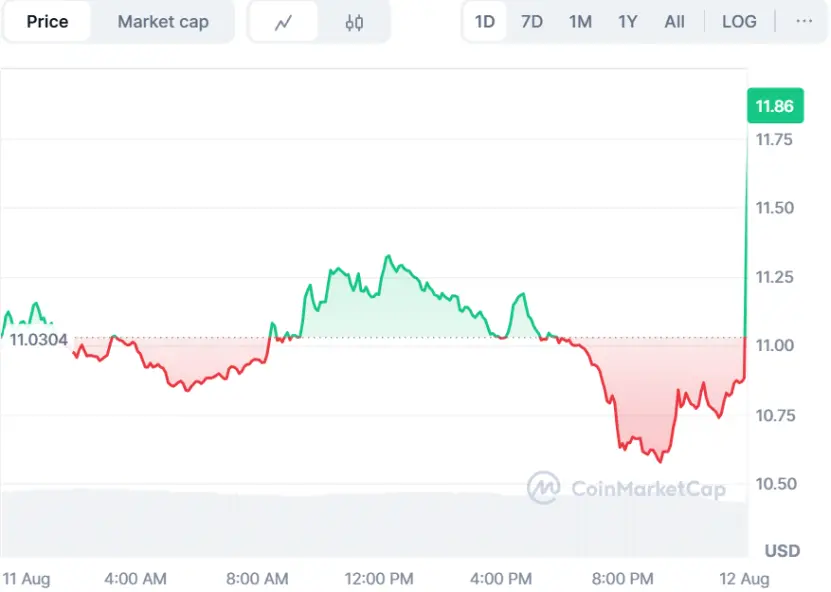Click the 8:00 PM time axis label

click(623, 578)
